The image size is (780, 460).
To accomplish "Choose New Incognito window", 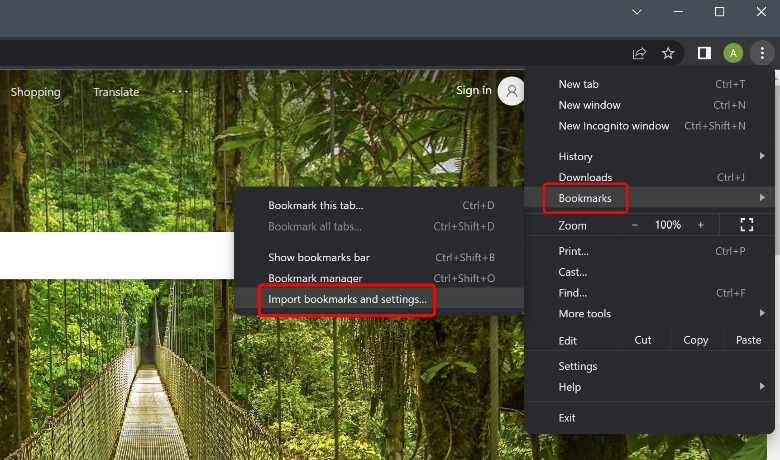I will [x=613, y=126].
